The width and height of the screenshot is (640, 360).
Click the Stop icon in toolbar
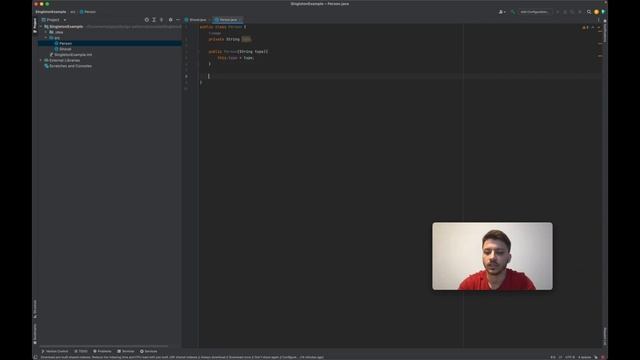(580, 12)
